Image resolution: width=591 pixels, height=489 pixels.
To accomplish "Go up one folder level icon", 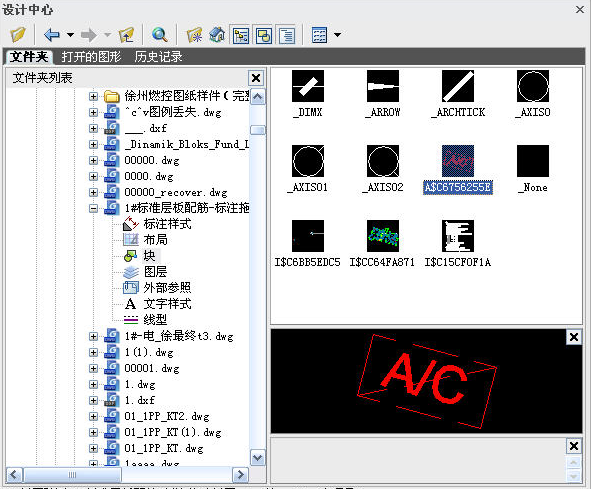I will tap(126, 35).
